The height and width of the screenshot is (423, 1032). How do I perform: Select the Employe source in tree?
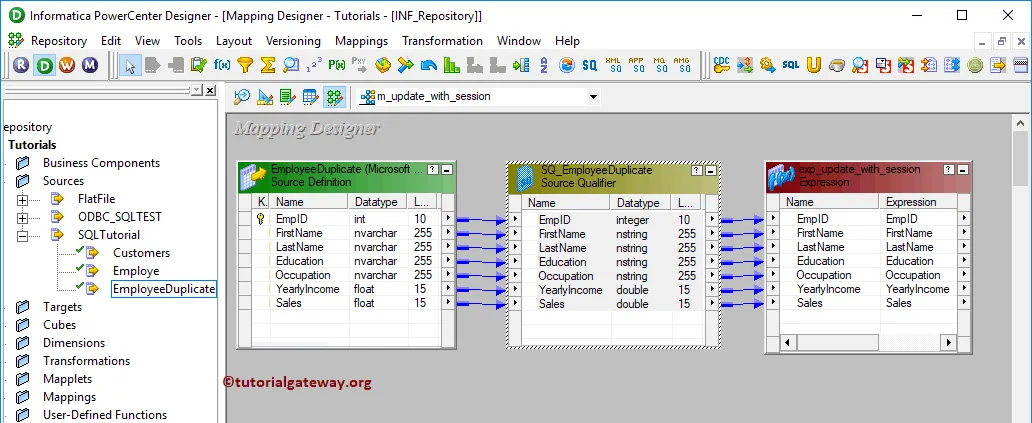pyautogui.click(x=136, y=271)
